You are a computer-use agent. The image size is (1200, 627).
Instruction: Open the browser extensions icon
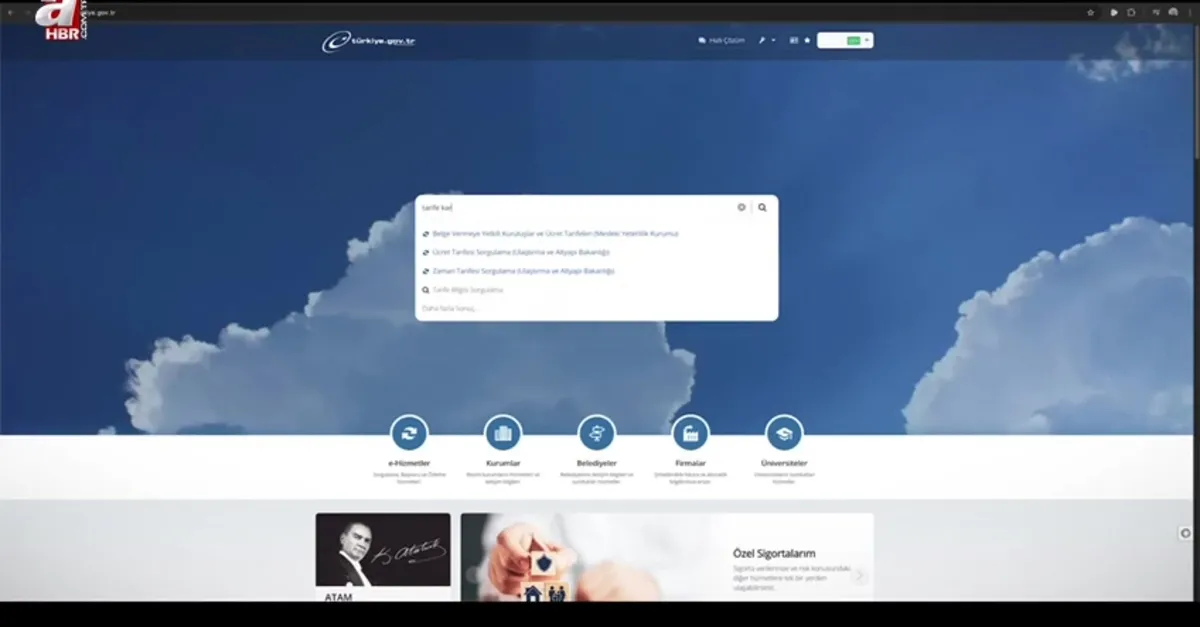click(x=1132, y=12)
